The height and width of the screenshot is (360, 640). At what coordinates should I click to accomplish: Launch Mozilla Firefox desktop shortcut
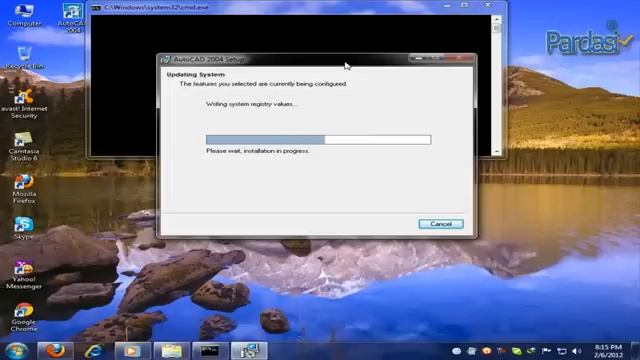24,189
